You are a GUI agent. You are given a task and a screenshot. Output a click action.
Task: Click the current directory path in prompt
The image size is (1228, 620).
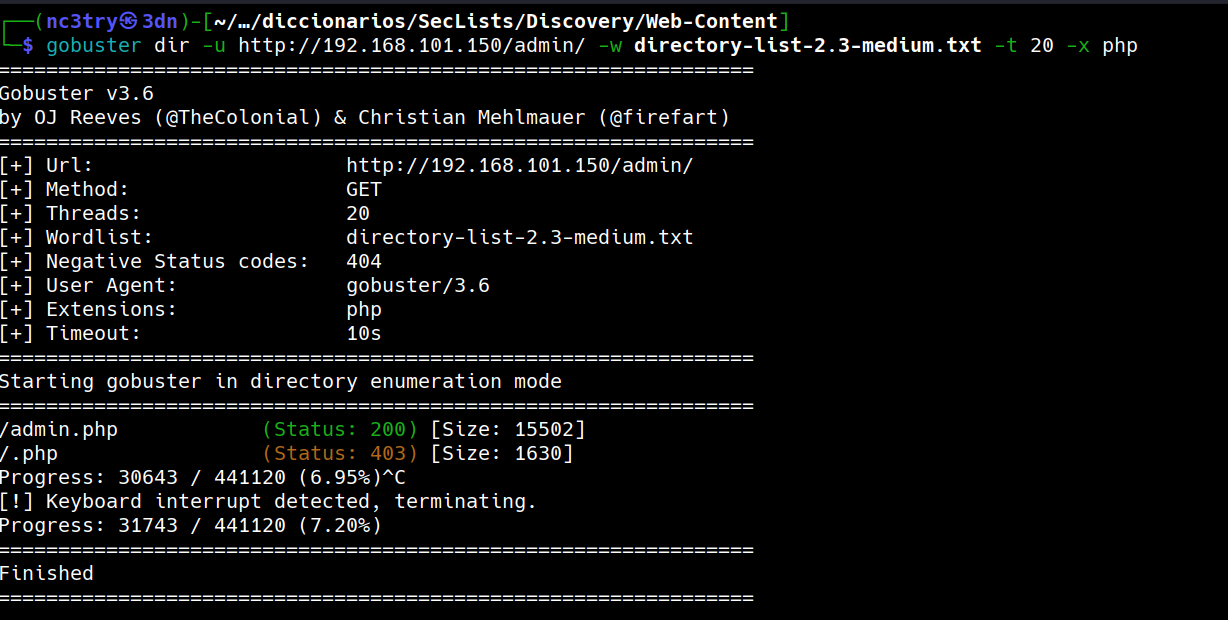pos(496,21)
